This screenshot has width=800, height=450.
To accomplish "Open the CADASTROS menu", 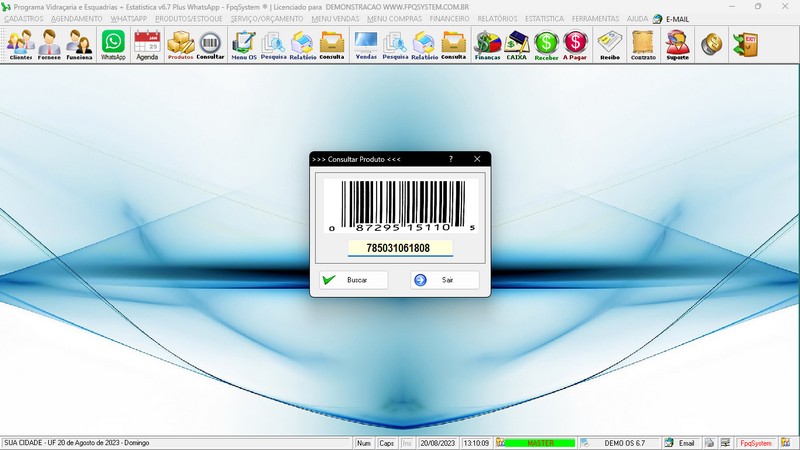I will 24,19.
